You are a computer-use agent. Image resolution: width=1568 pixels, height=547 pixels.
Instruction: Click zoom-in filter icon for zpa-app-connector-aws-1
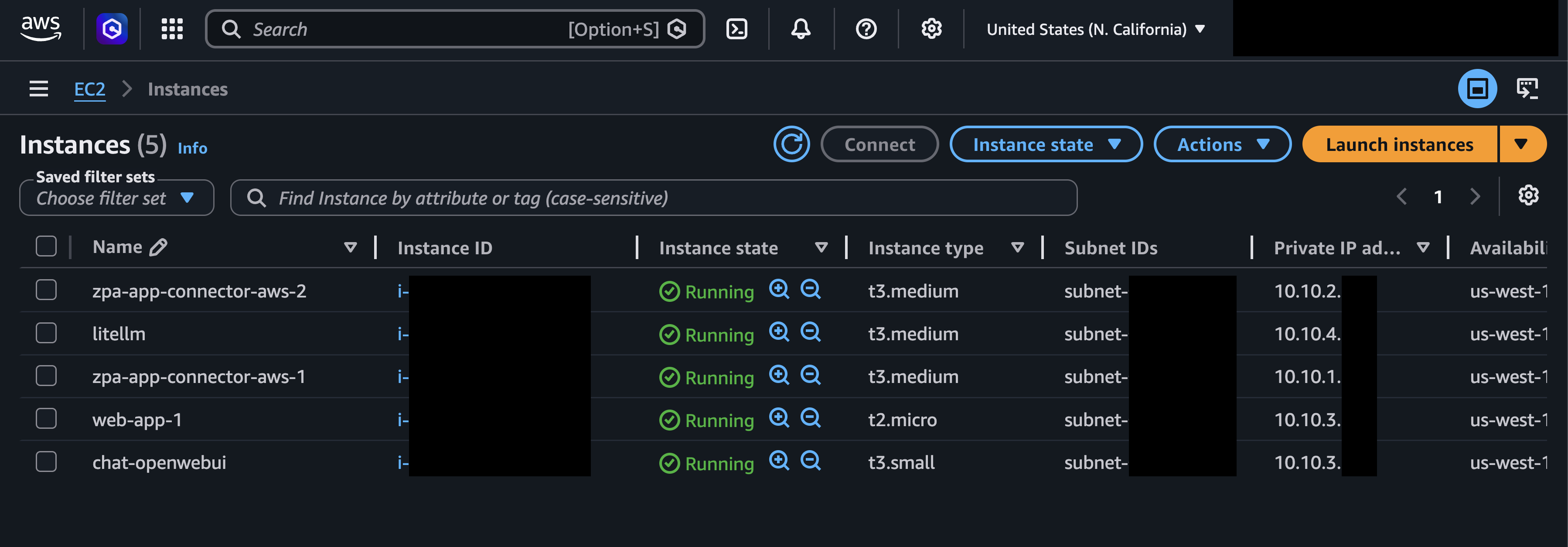(778, 375)
